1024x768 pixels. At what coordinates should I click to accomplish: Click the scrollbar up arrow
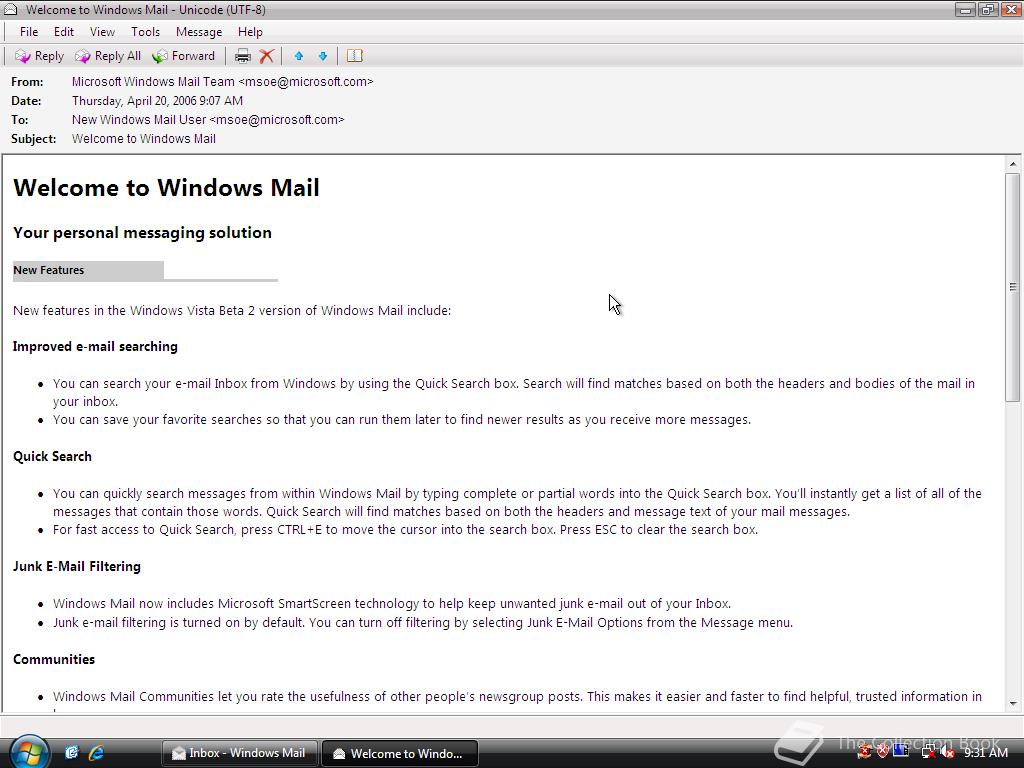point(1013,164)
